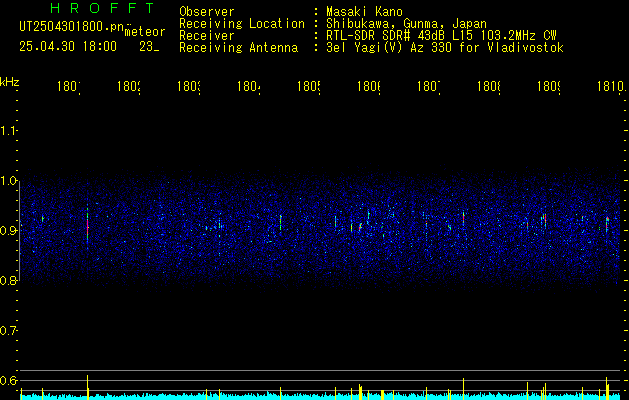Click the 1.0 frequency axis label
Screen dimensions: 629x400
[8, 181]
